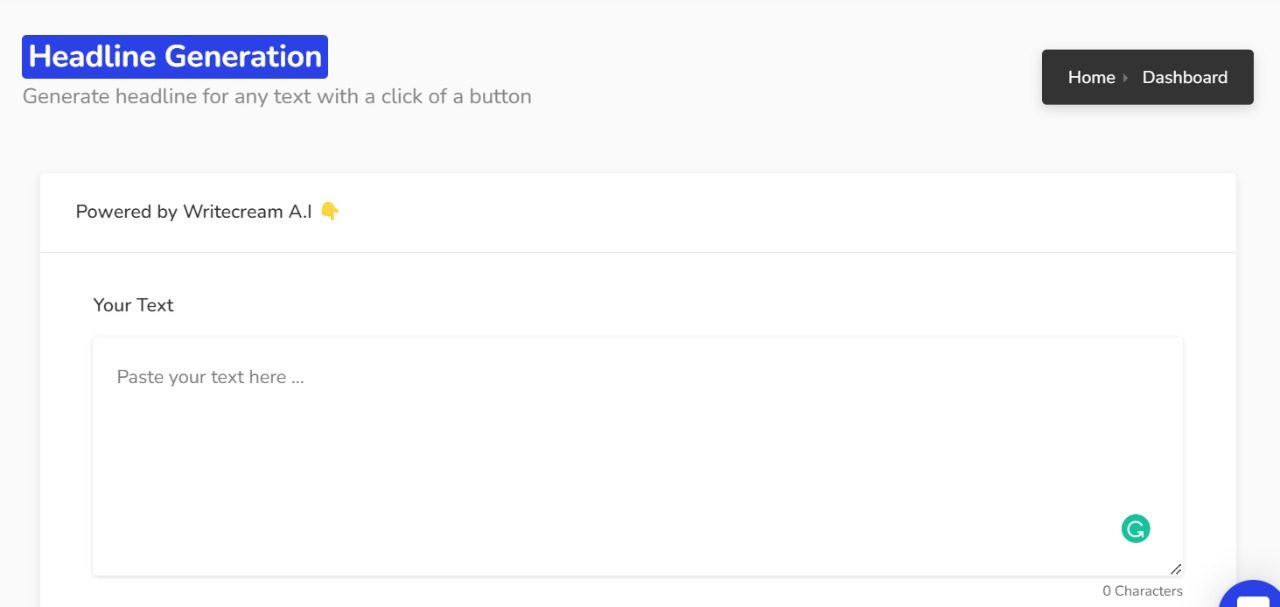1280x607 pixels.
Task: Click the textarea resize handle corner
Action: pyautogui.click(x=1175, y=568)
